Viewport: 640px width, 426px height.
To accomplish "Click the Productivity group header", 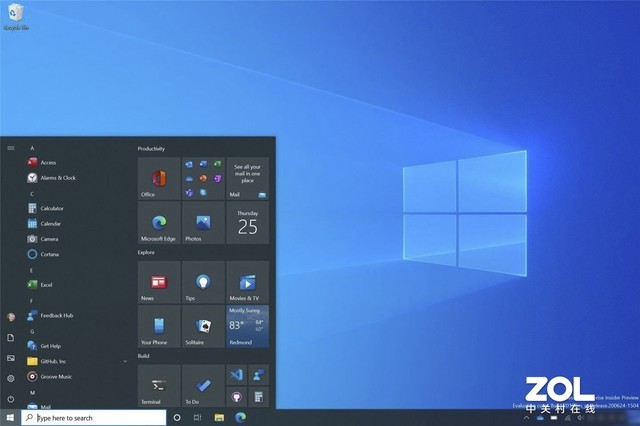I will (151, 149).
